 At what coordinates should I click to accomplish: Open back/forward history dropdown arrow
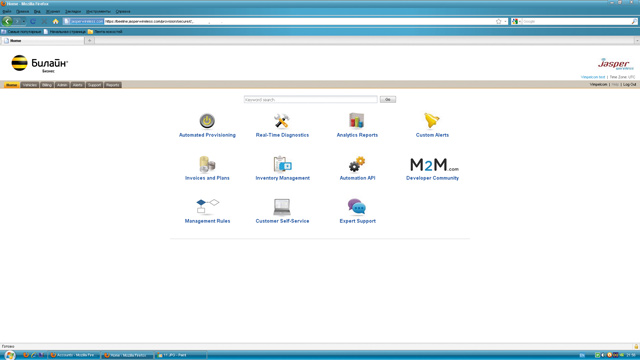point(24,21)
